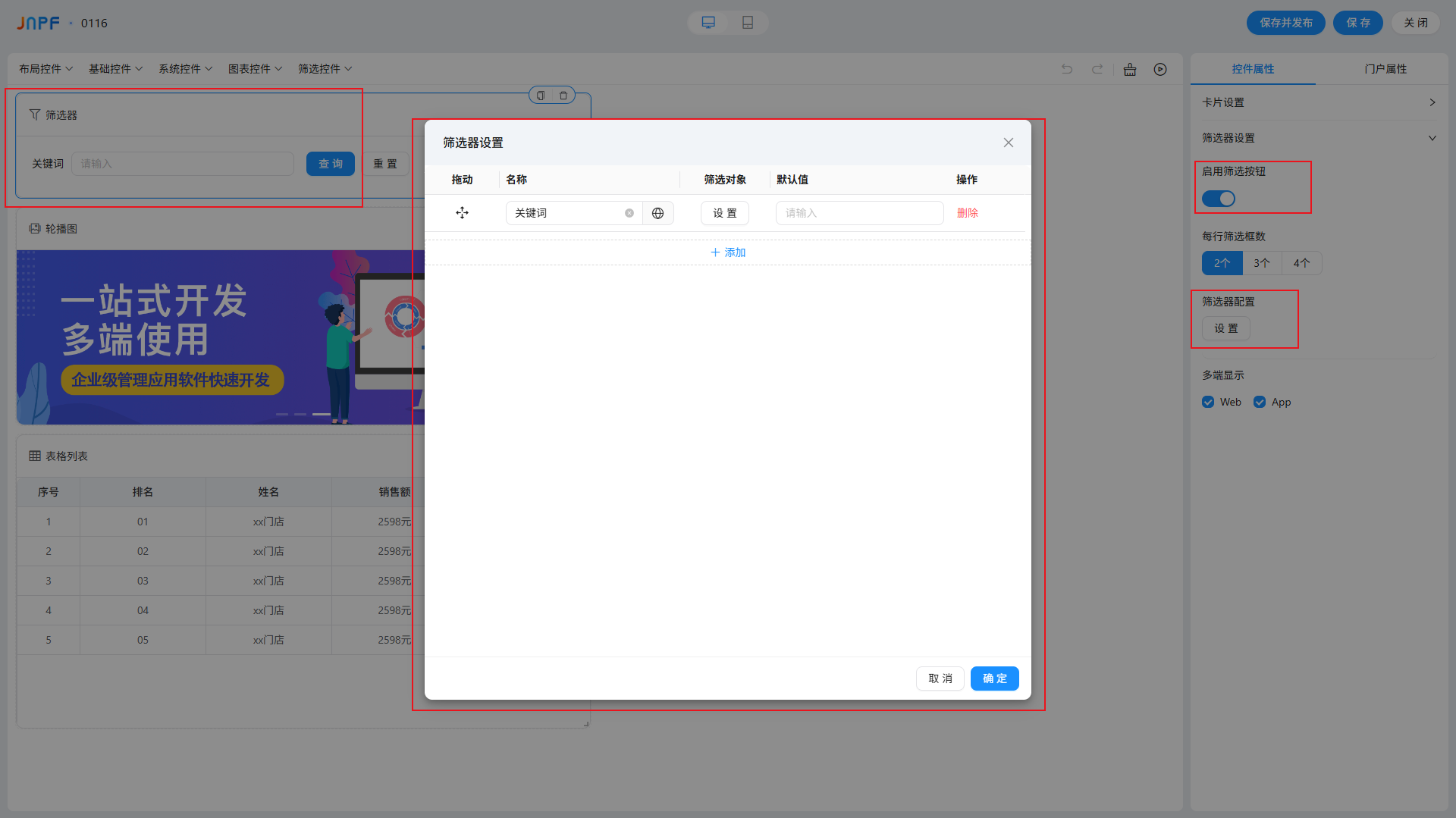The image size is (1456, 818).
Task: Clear the 关键词 name field with X icon
Action: pyautogui.click(x=629, y=213)
